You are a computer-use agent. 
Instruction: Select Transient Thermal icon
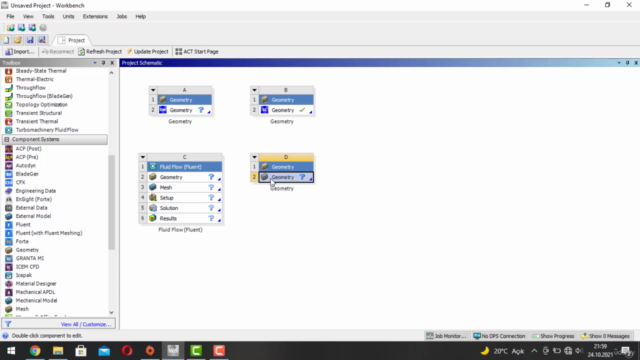(x=9, y=122)
